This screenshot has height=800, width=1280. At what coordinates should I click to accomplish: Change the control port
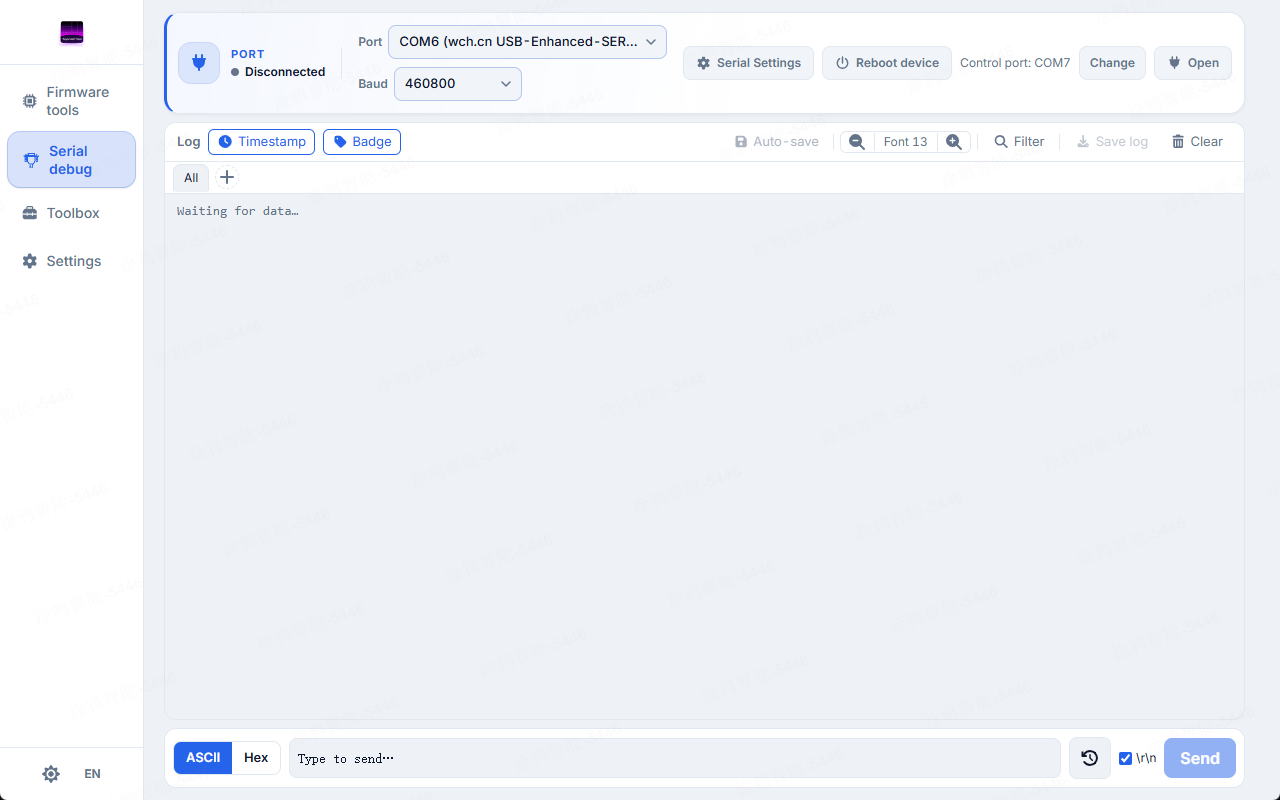pos(1112,63)
